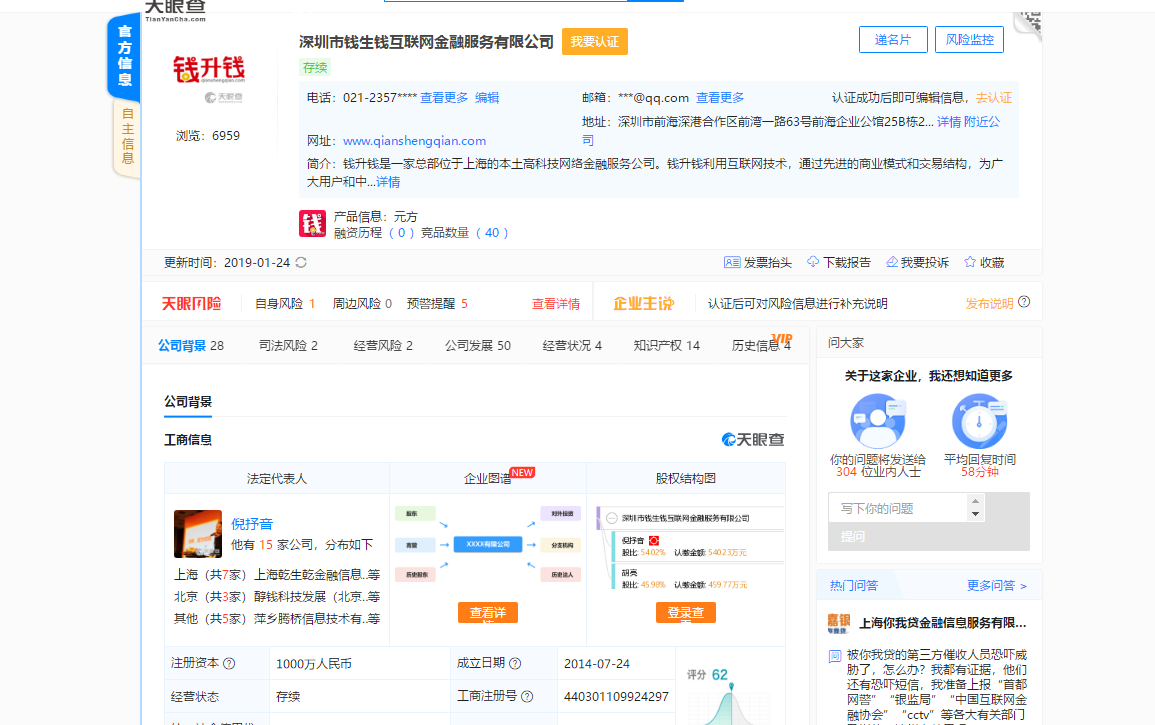Click 查看详情 in the 天眼风险 bar

click(556, 304)
